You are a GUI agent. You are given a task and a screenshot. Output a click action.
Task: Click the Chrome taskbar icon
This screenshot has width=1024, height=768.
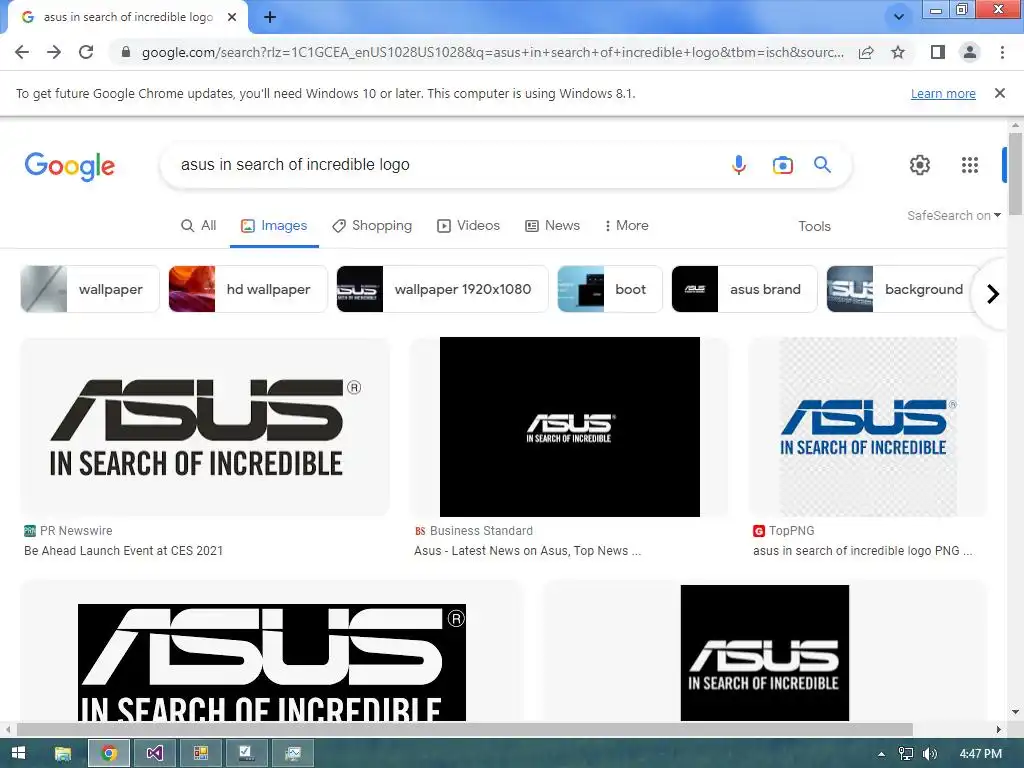(x=109, y=753)
